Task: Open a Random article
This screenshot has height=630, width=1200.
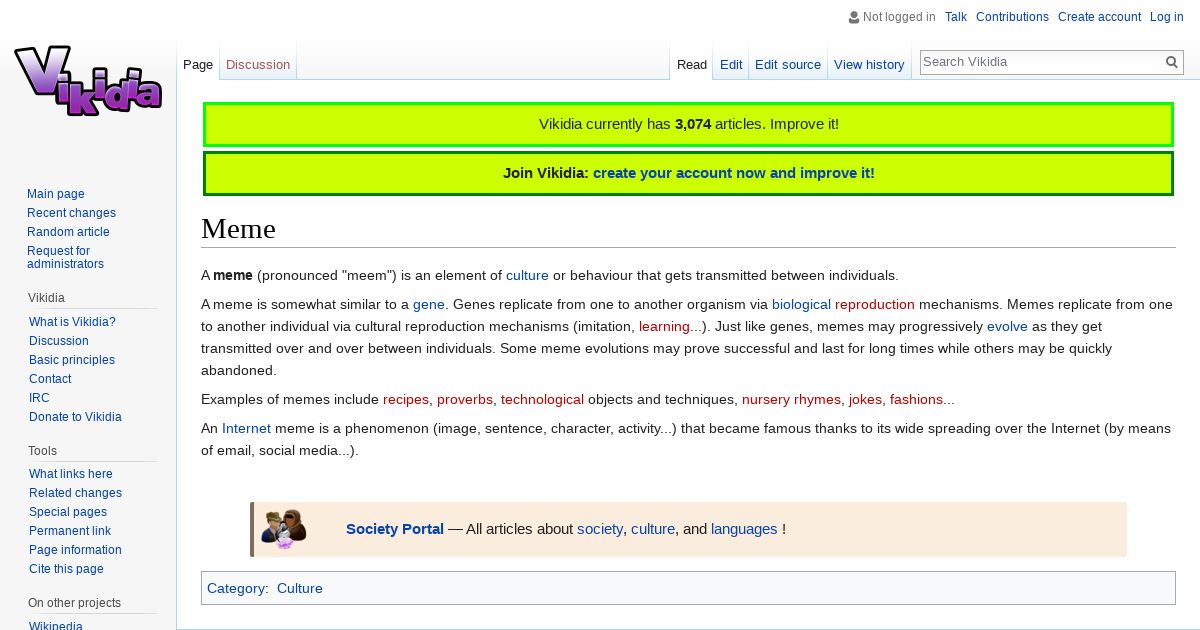Action: click(x=68, y=232)
